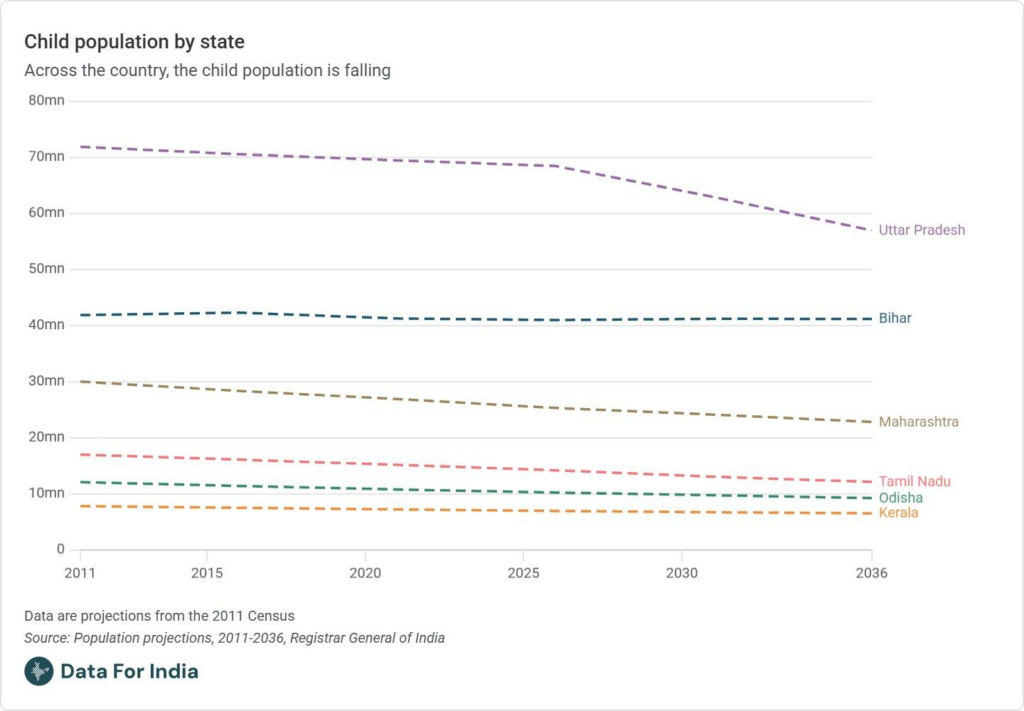
Task: Click the 2011 Census projections note
Action: click(159, 615)
